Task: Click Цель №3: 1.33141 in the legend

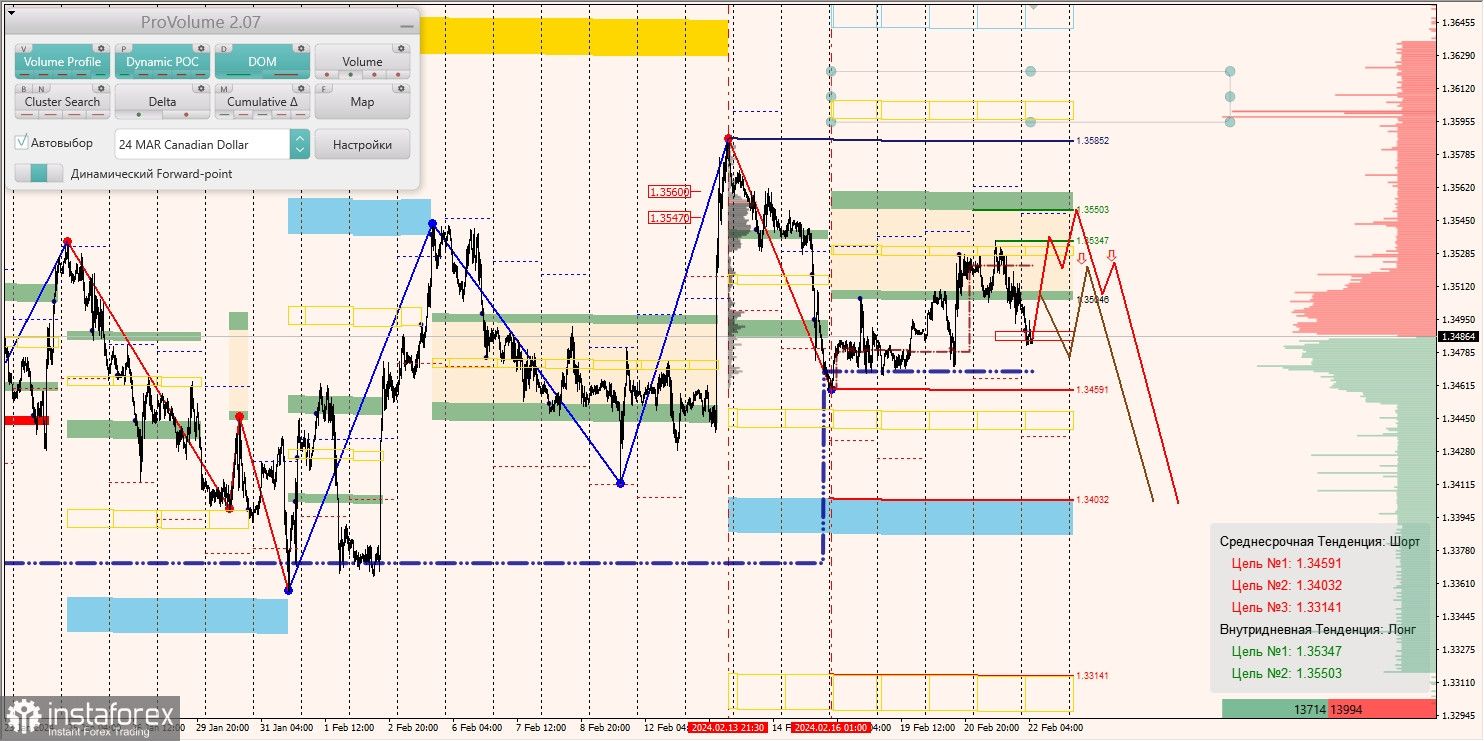Action: coord(1289,607)
